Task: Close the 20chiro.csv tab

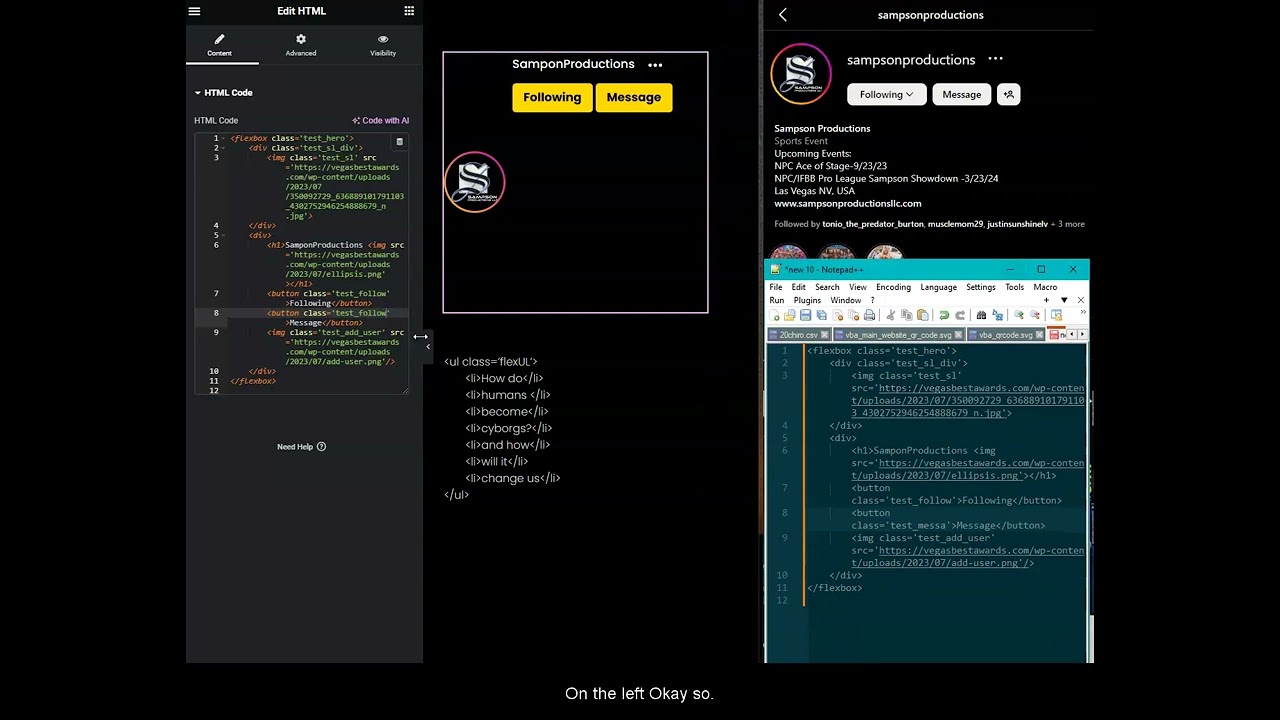Action: [824, 335]
